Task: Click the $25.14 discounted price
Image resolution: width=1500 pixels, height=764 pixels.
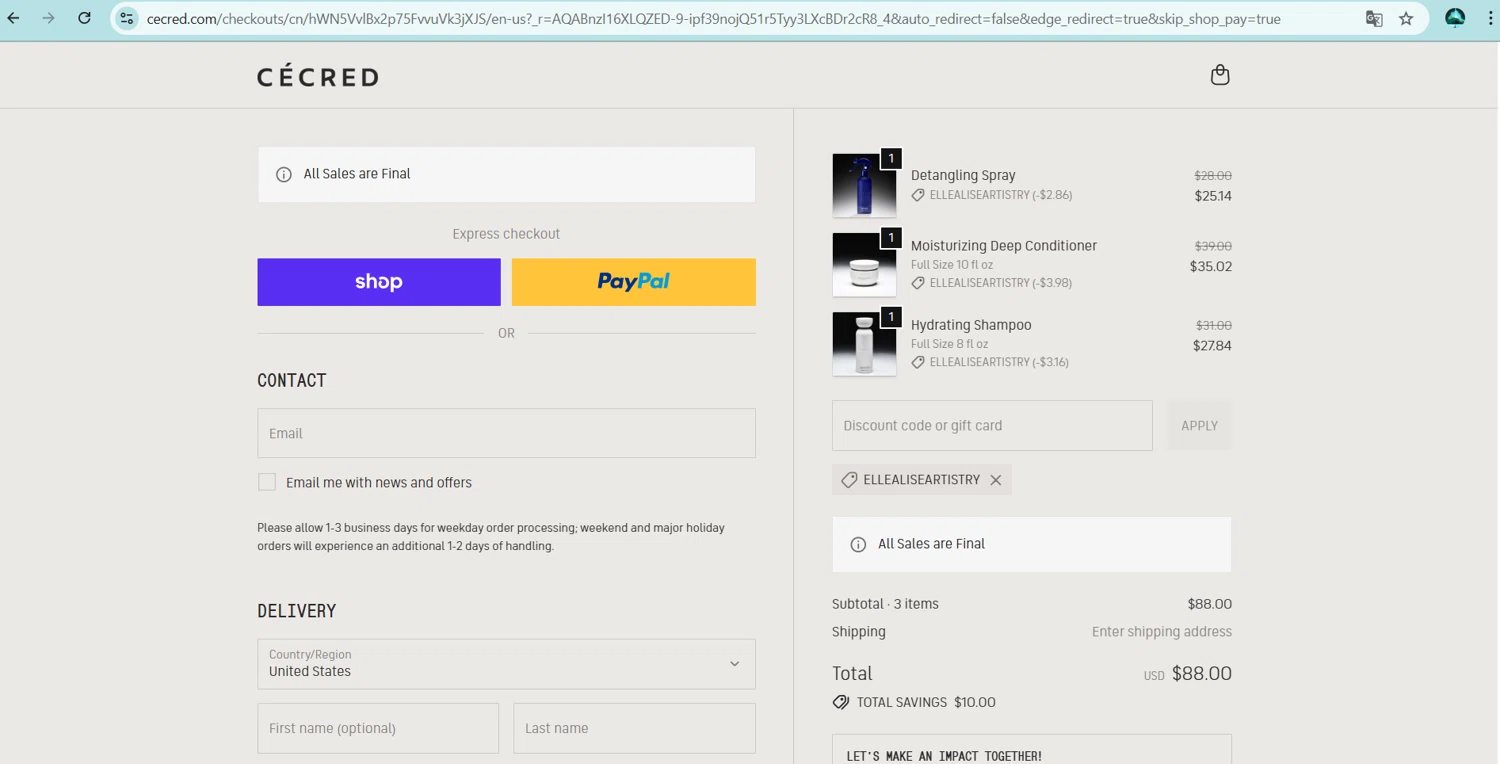Action: pos(1213,196)
